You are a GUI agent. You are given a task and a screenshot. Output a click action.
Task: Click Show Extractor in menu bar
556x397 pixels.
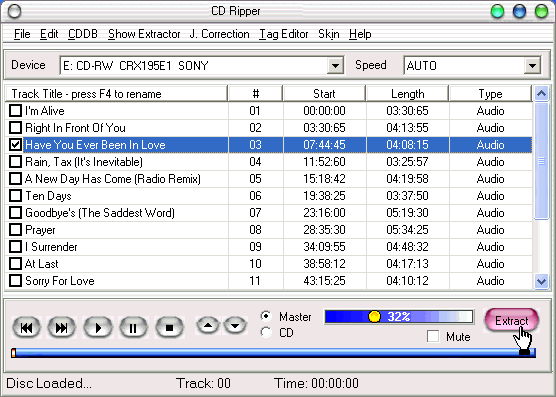[144, 34]
